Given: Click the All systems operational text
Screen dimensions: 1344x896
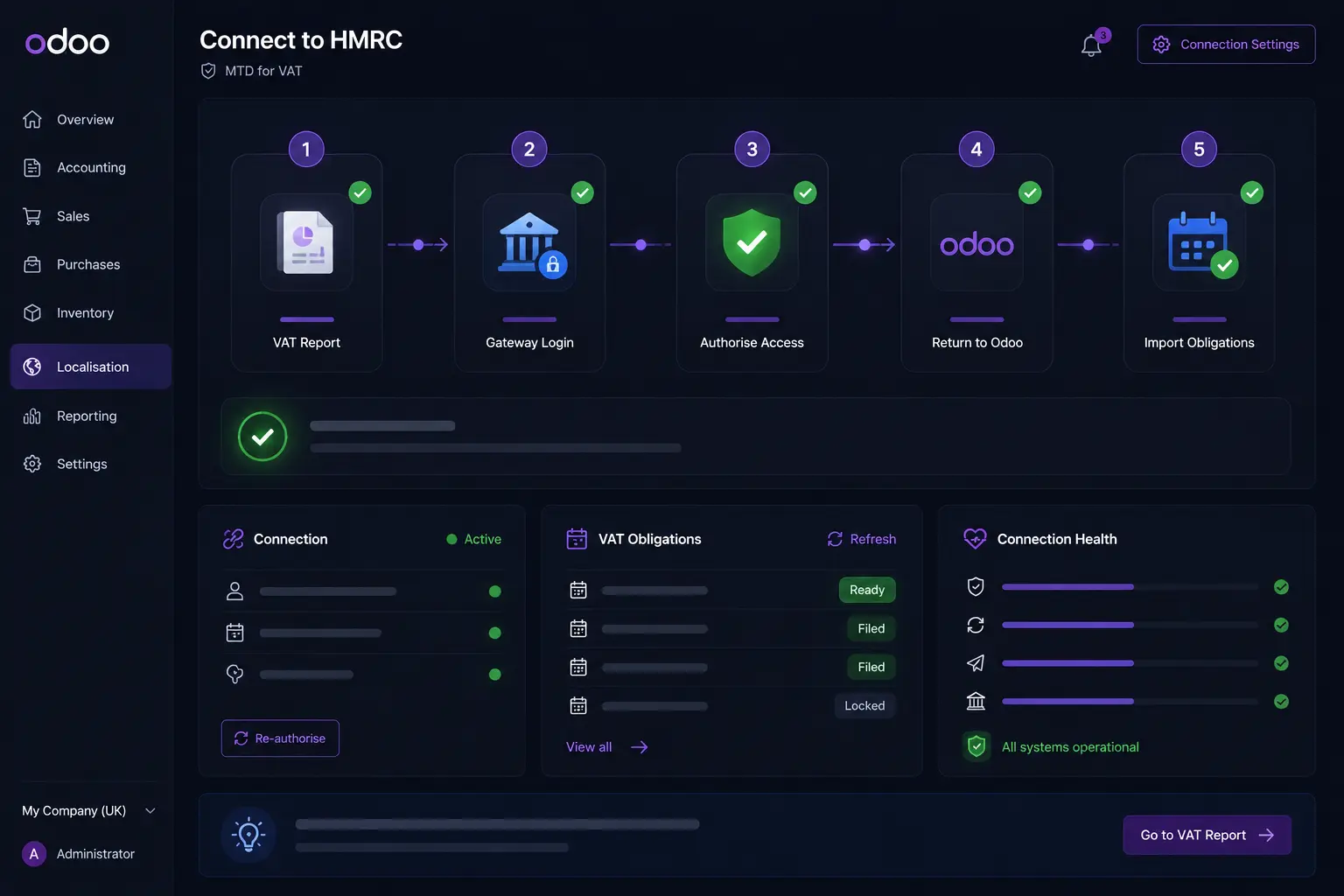Looking at the screenshot, I should click(x=1070, y=747).
